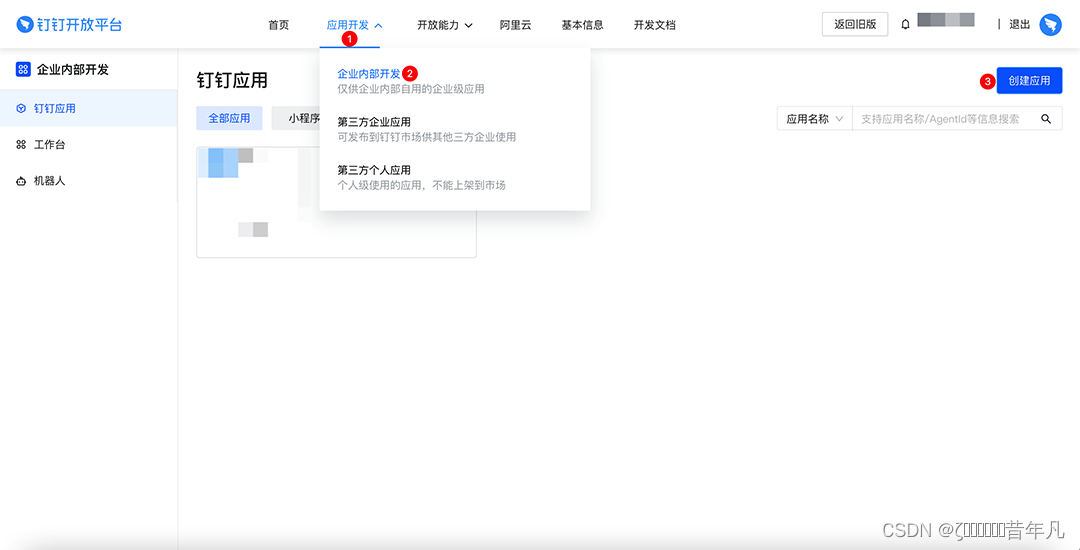Click the 钉钉应用 cube icon in sidebar
This screenshot has width=1080, height=550.
pos(21,108)
